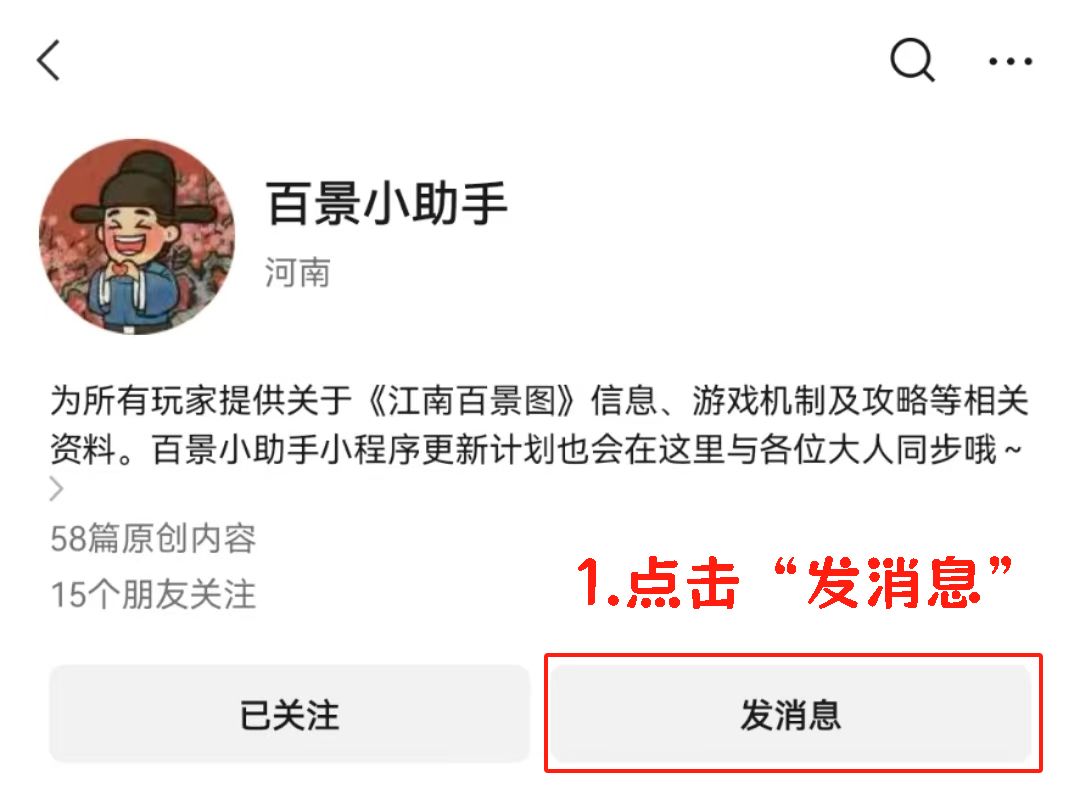1080x796 pixels.
Task: Select the account name 百景小助手
Action: tap(387, 203)
